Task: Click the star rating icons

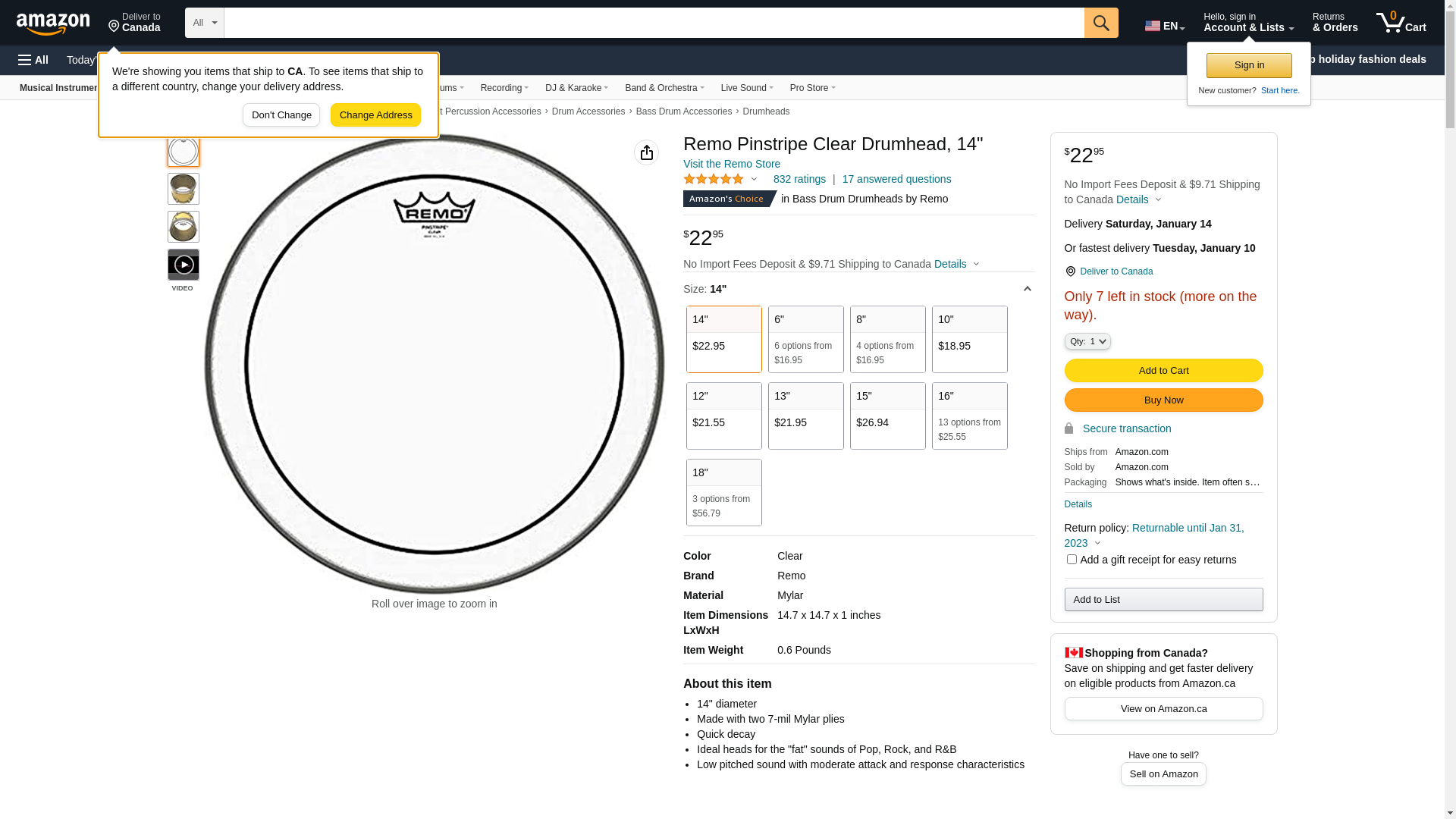Action: [x=714, y=180]
